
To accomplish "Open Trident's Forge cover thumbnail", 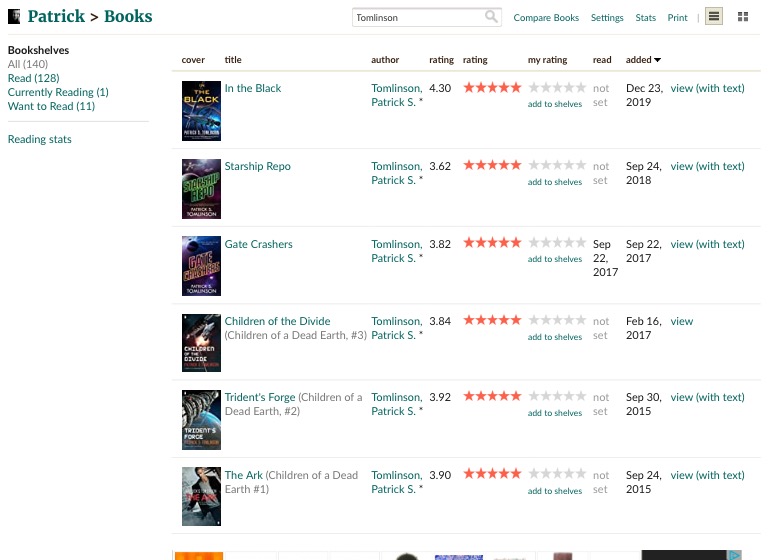I will click(201, 420).
